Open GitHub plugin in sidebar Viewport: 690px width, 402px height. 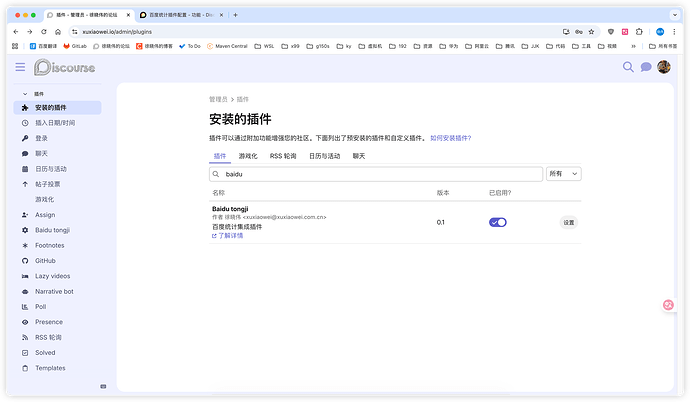[45, 260]
